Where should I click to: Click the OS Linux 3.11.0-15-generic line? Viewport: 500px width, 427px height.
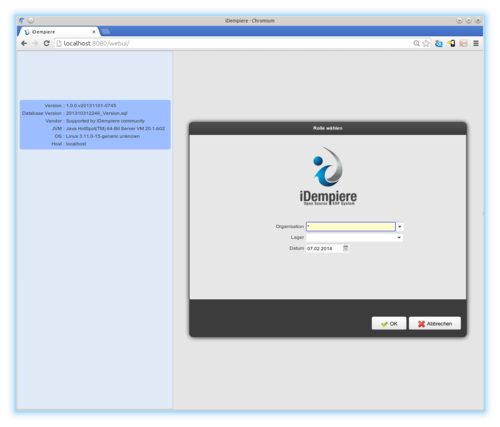click(x=97, y=136)
